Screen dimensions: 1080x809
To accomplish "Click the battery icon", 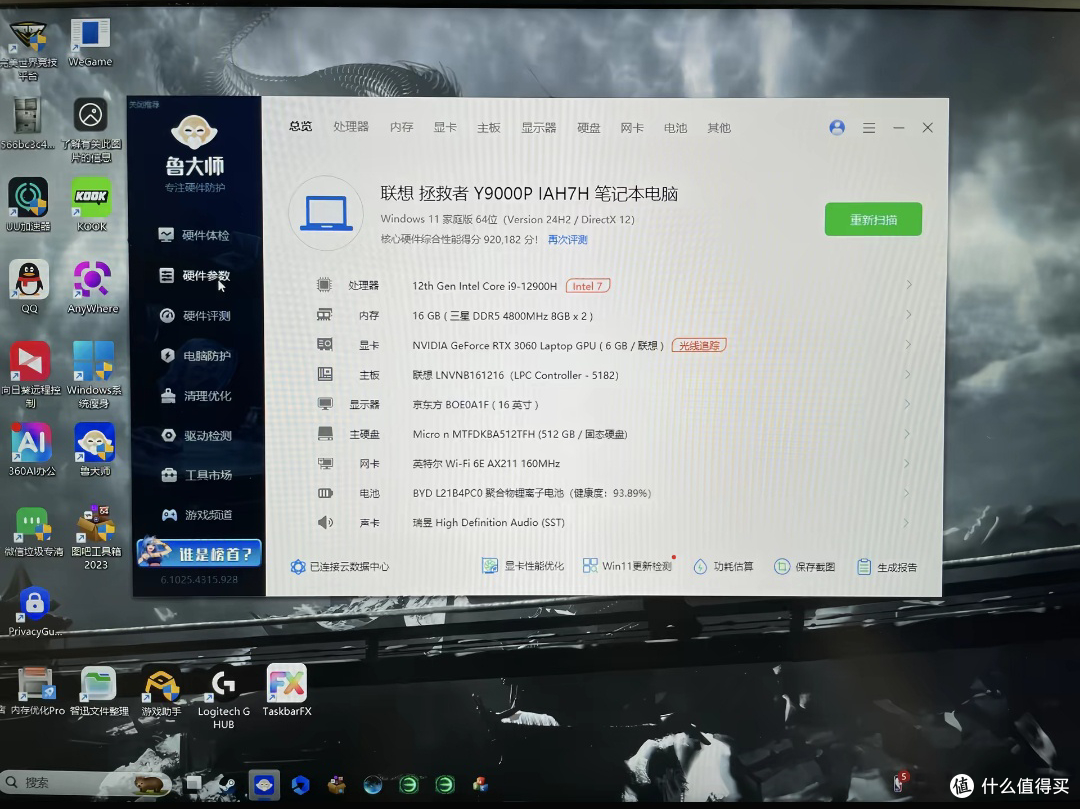I will tap(325, 493).
